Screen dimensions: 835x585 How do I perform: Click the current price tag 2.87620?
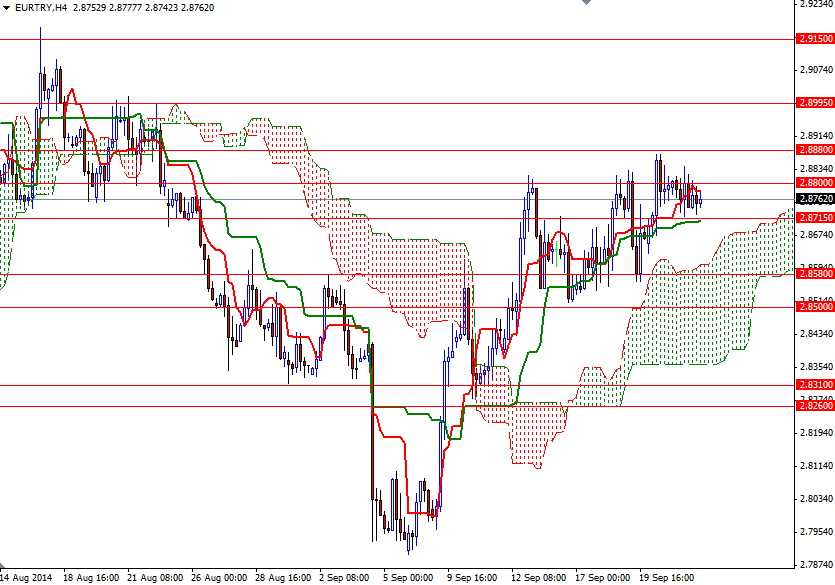point(812,198)
